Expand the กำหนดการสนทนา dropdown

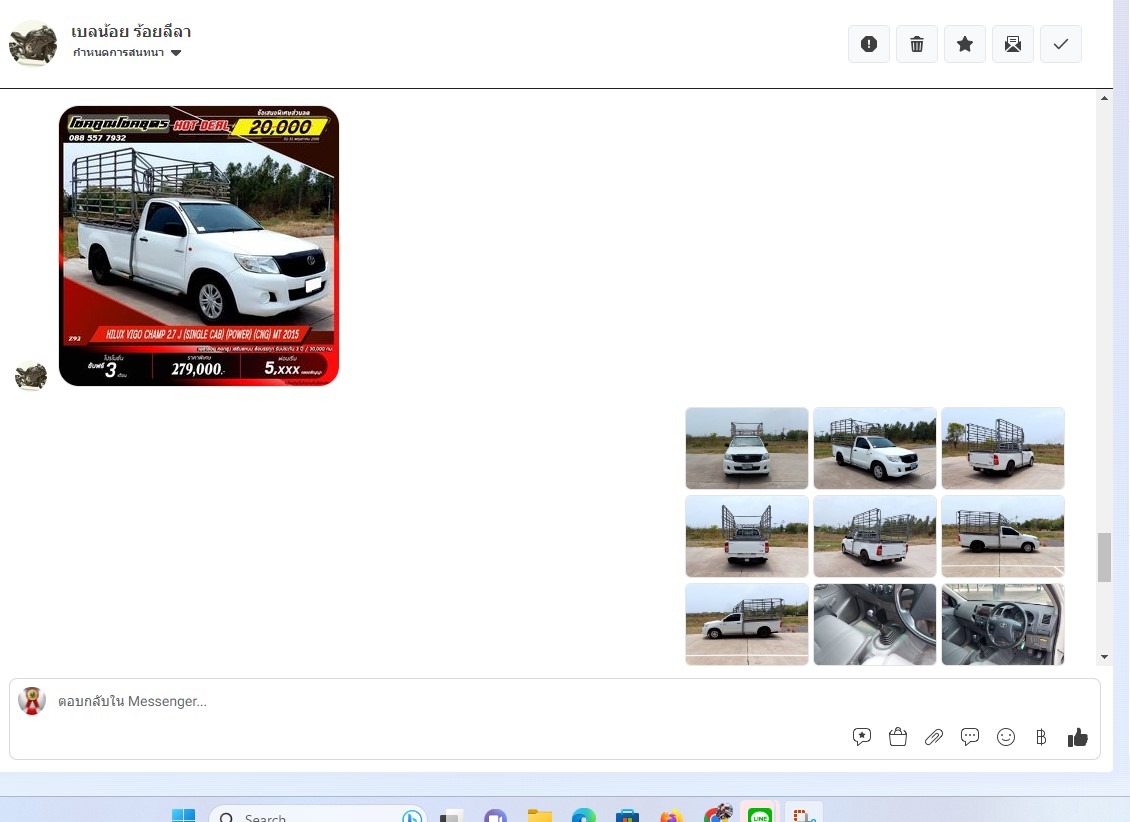click(127, 53)
